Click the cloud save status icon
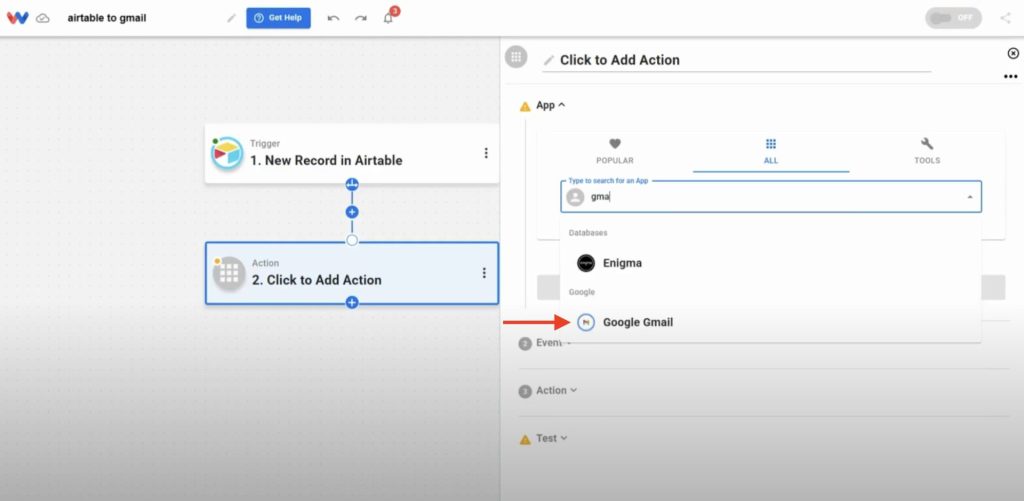 pos(42,18)
